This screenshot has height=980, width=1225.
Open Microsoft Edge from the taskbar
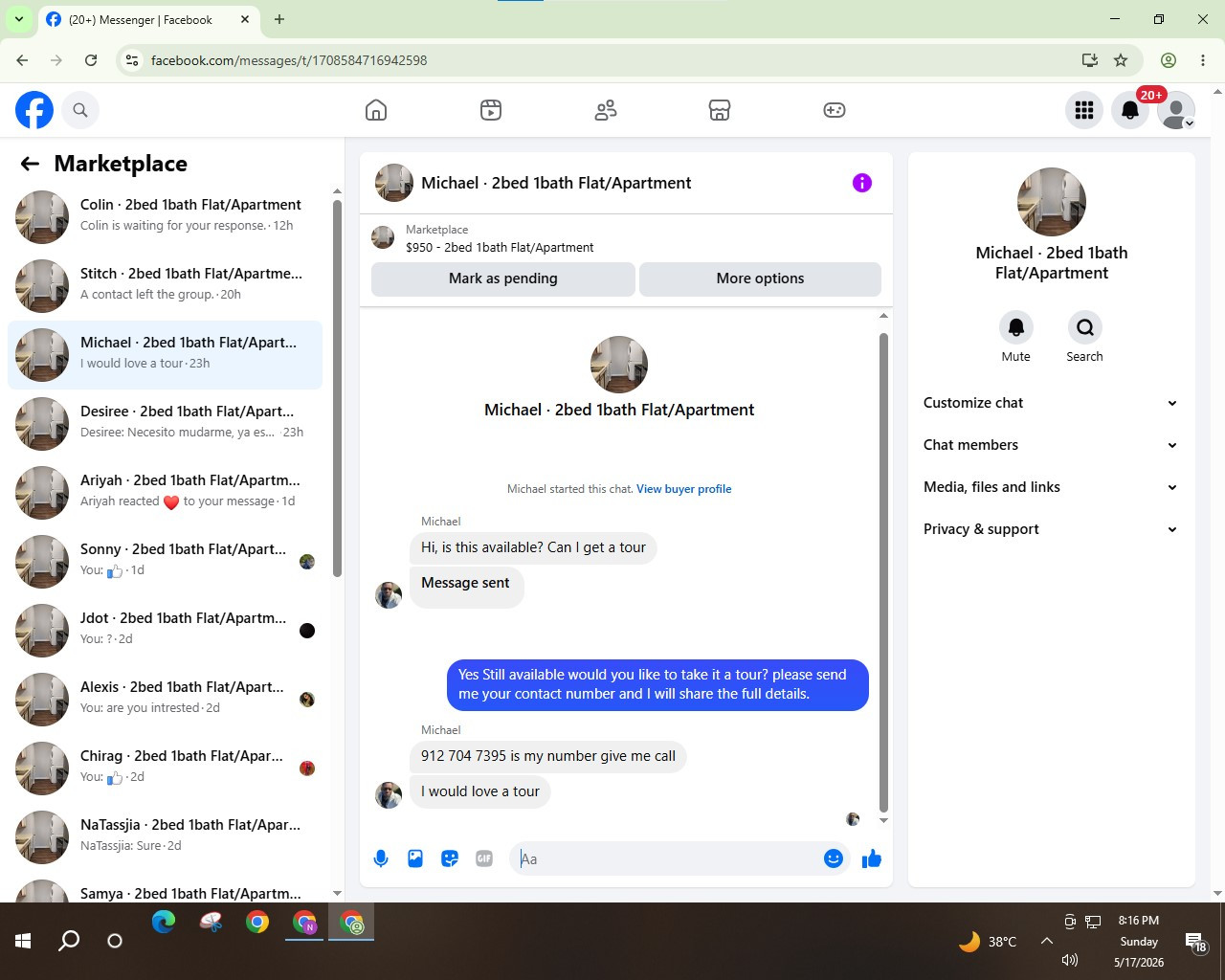[164, 922]
